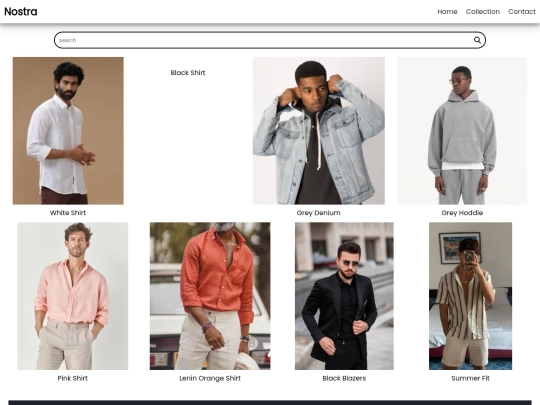
Task: Click the "Black Shirt" label
Action: point(188,73)
